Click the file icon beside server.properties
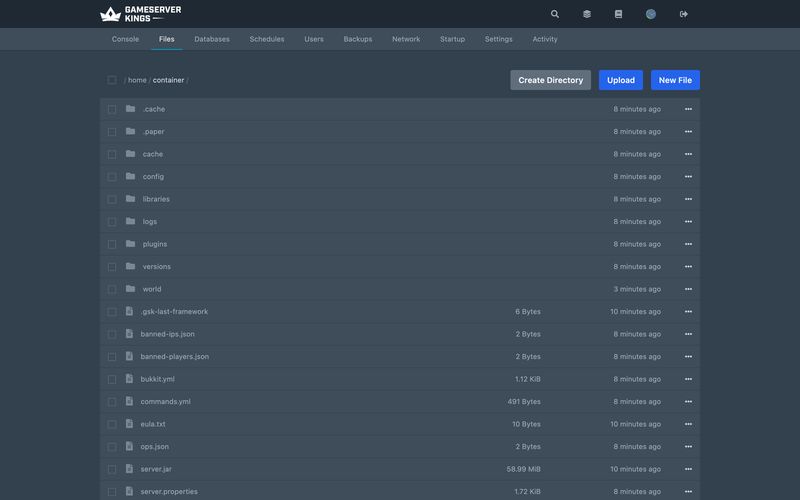Screen dimensions: 800x500 pyautogui.click(x=130, y=490)
